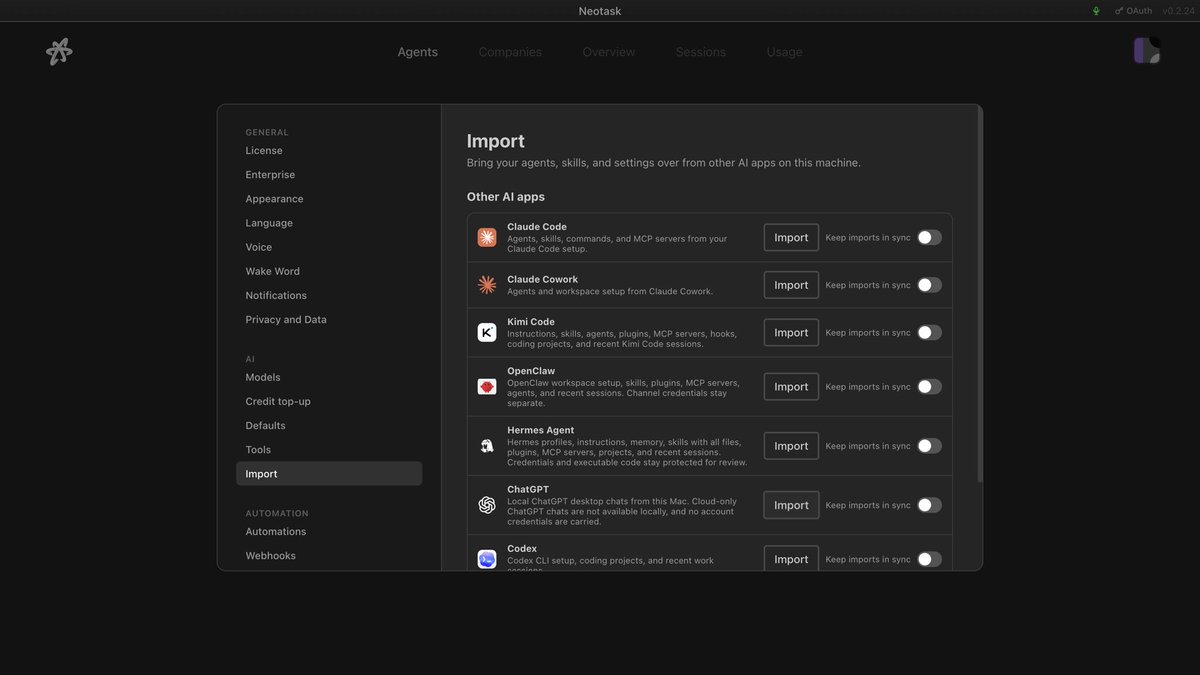Toggle Keep imports in sync for Kimi Code

point(929,333)
